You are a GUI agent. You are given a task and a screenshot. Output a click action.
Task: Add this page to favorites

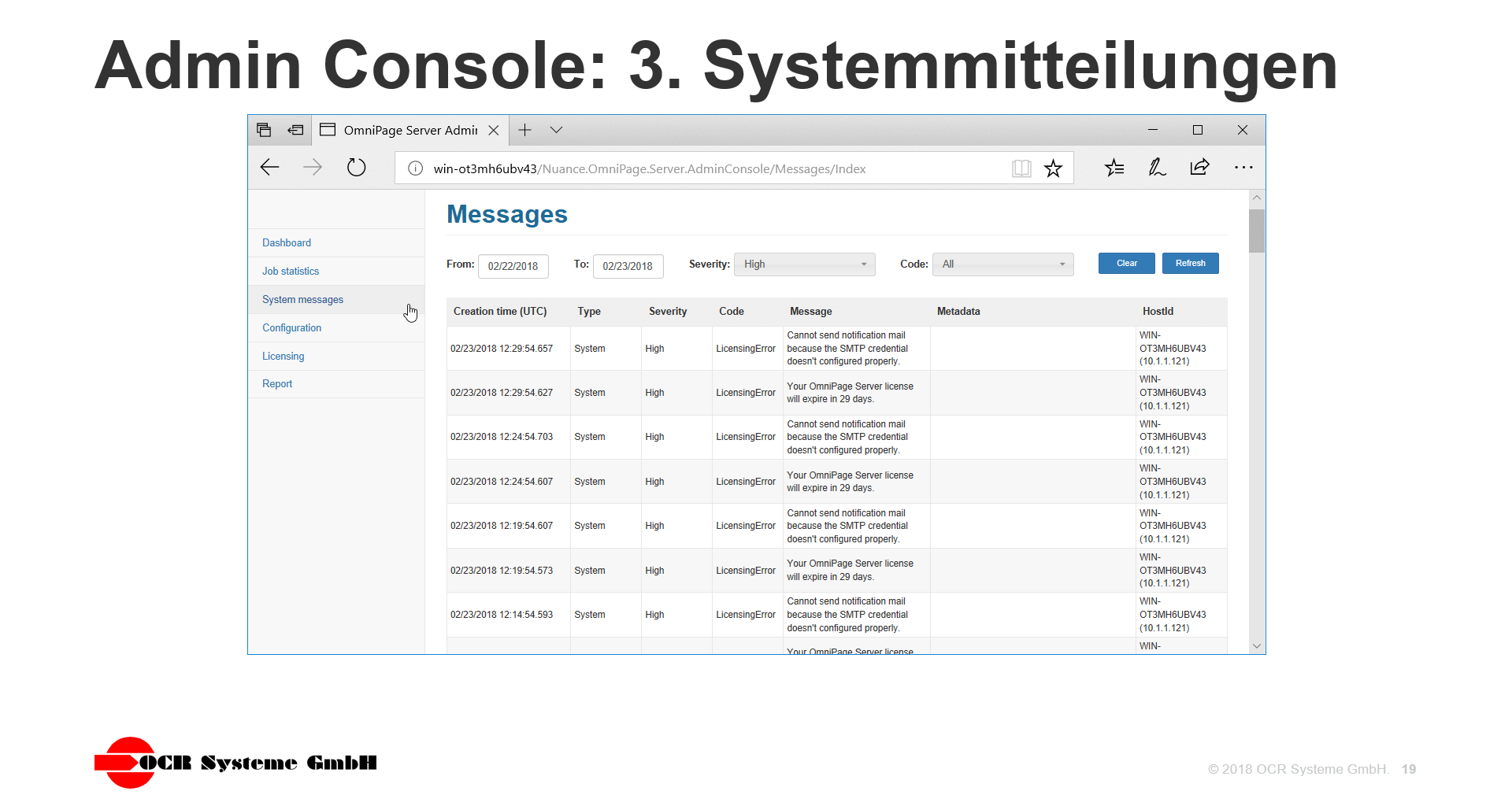[1053, 168]
